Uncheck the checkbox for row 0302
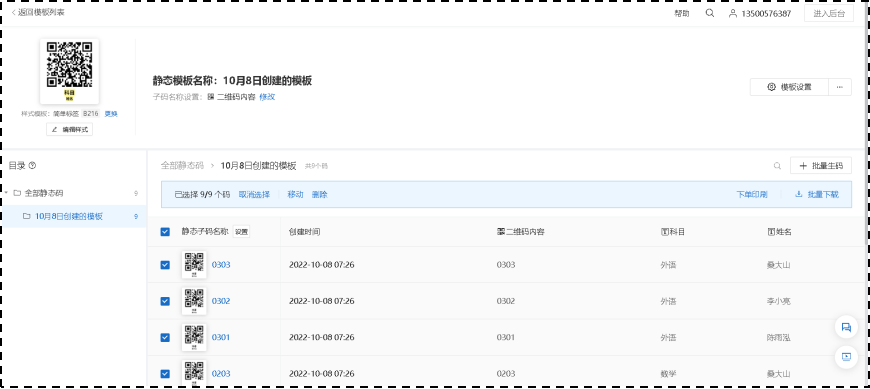The image size is (870, 389). tap(165, 301)
